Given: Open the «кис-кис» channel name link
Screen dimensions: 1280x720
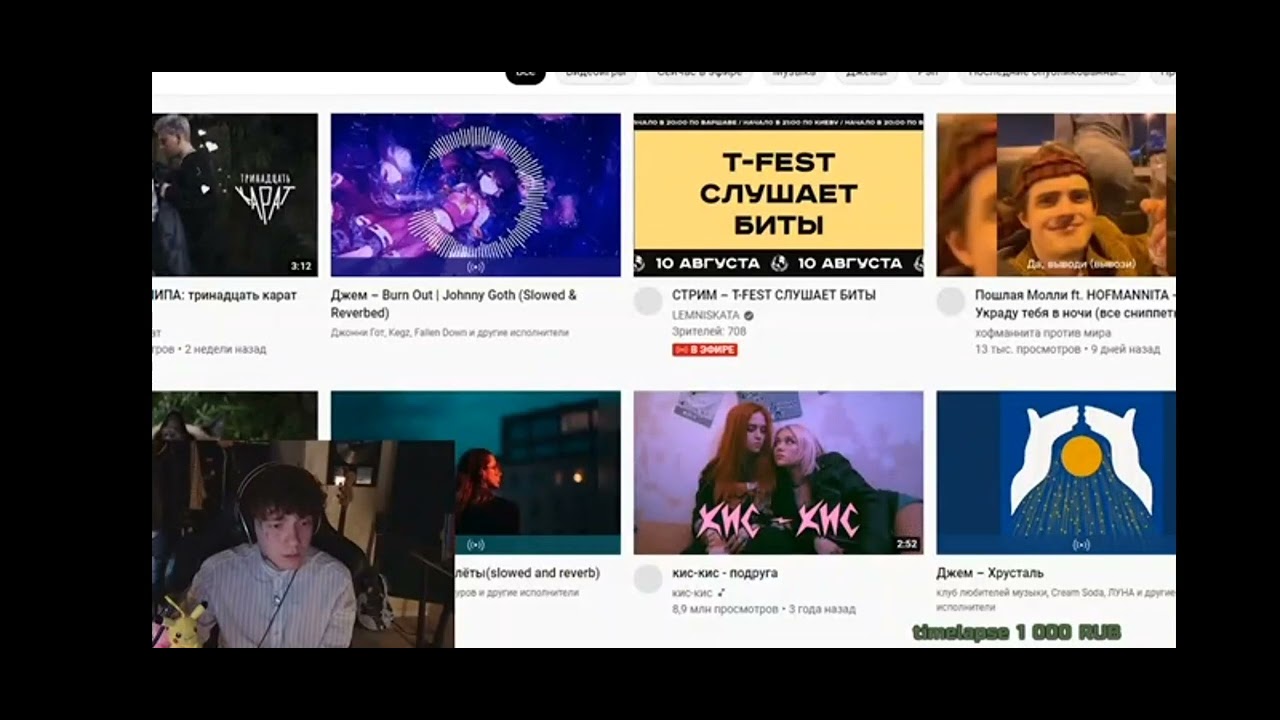Looking at the screenshot, I should (x=692, y=592).
